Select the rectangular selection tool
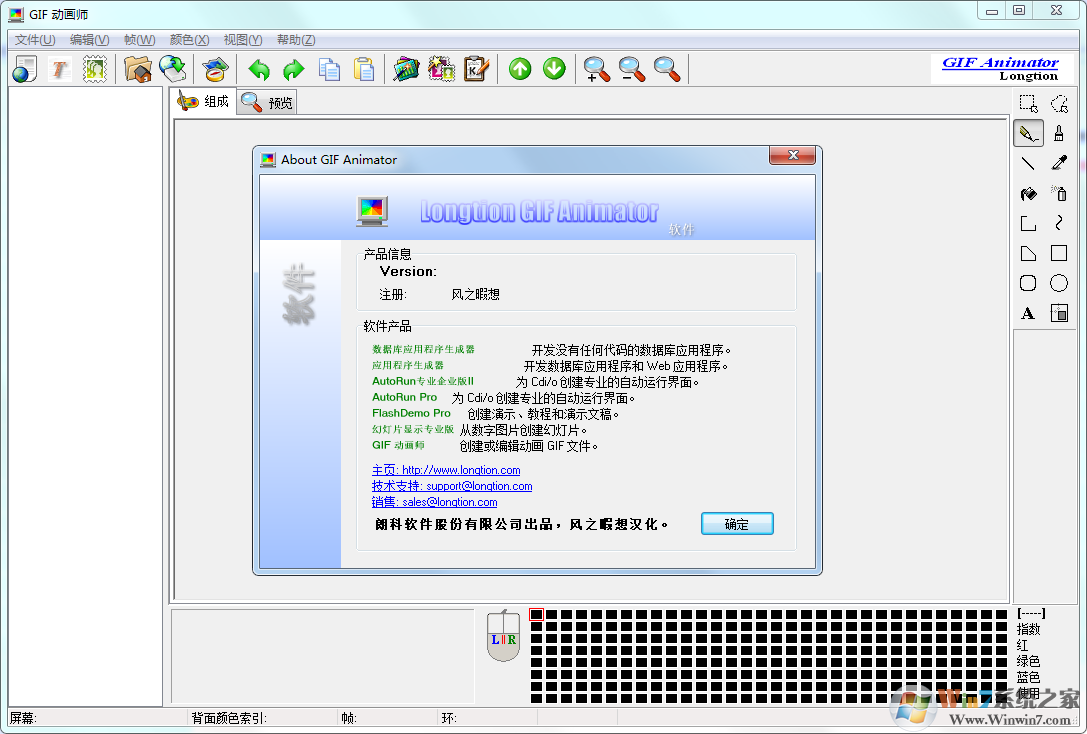 click(1028, 103)
